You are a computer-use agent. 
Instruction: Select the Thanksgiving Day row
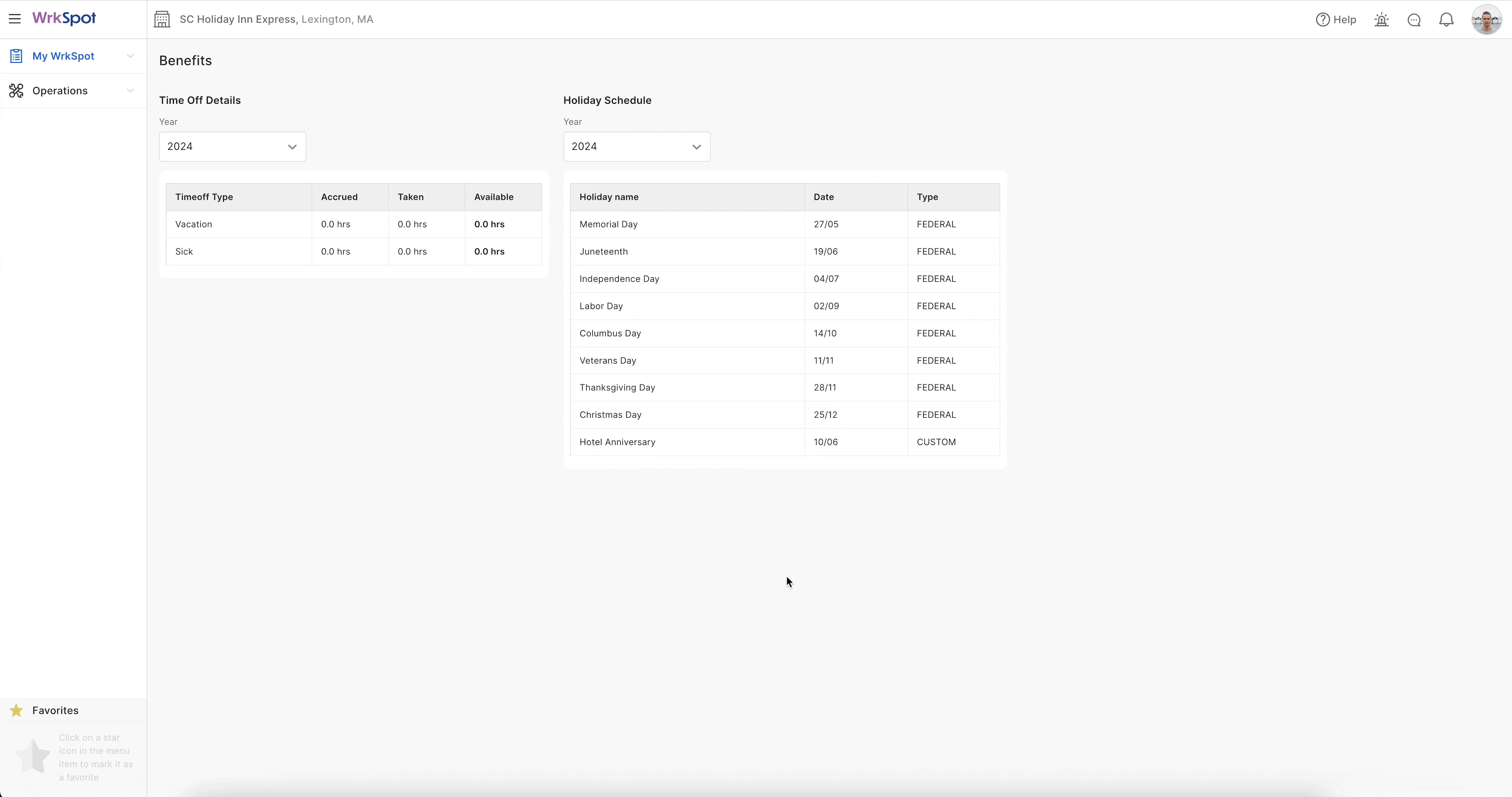point(785,388)
